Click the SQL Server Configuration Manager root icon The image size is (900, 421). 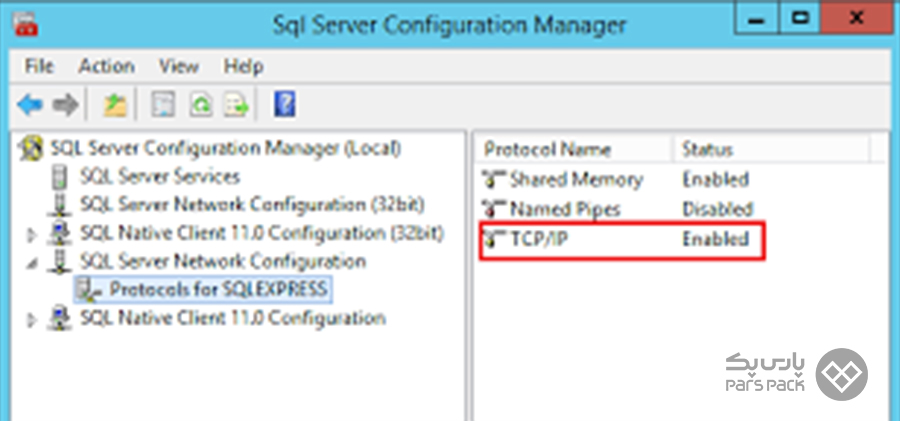pos(32,149)
